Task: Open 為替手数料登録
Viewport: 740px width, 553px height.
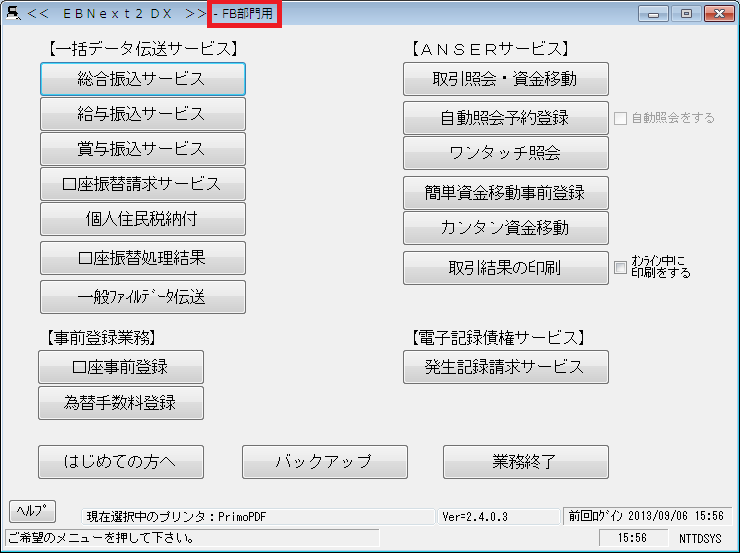Action: (121, 403)
